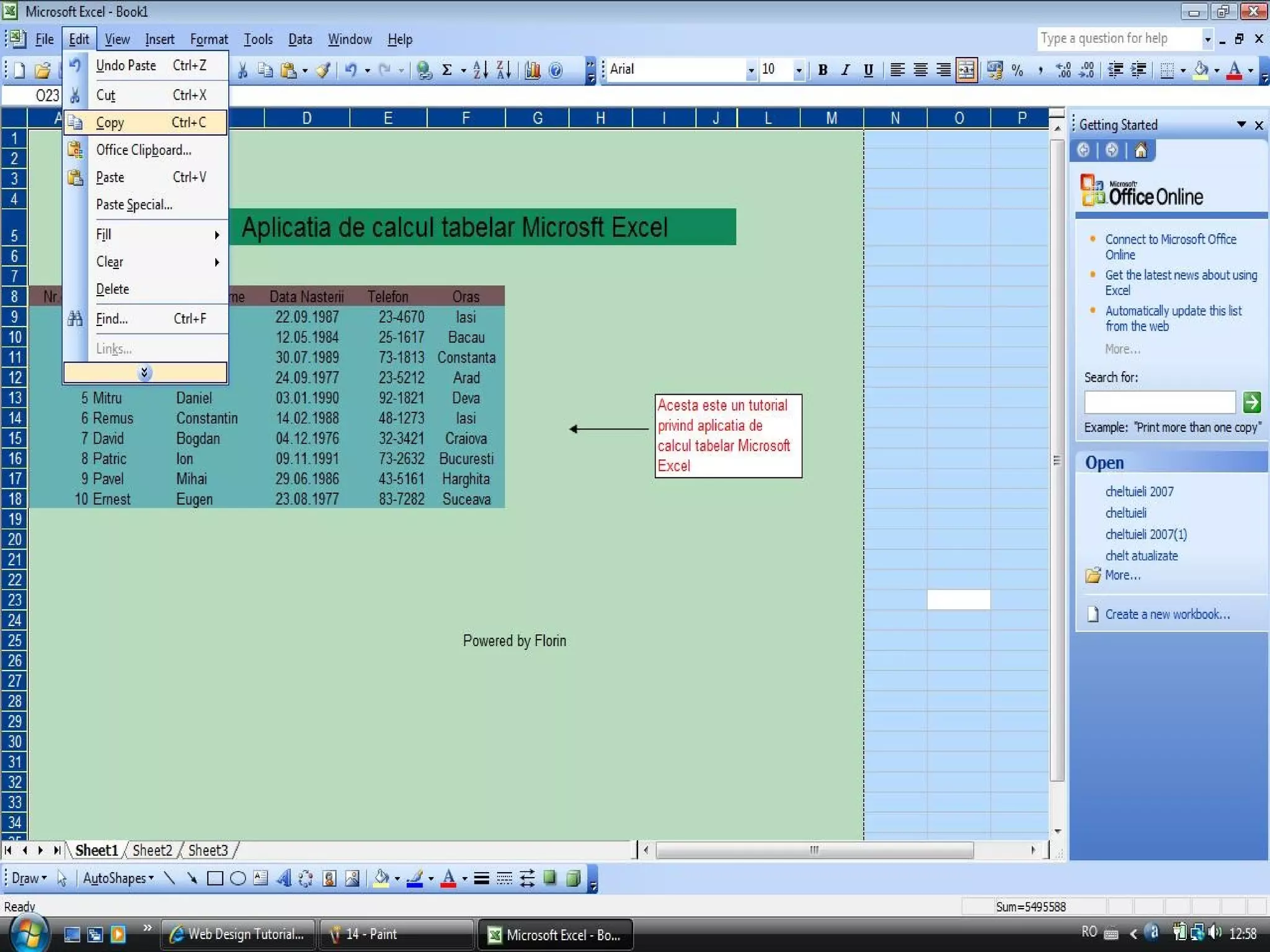Click the Search for input field
1270x952 pixels.
click(1160, 402)
